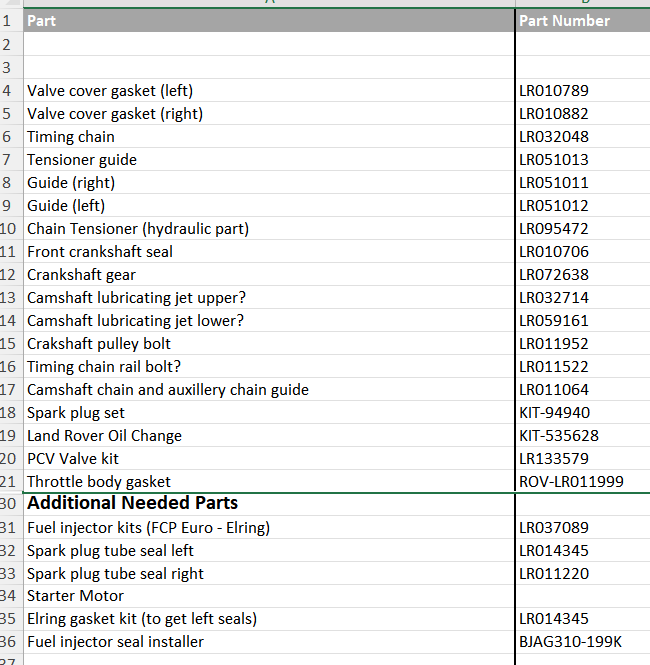
Task: Click cell 'Valve cover gasket (right)'
Action: tap(269, 113)
